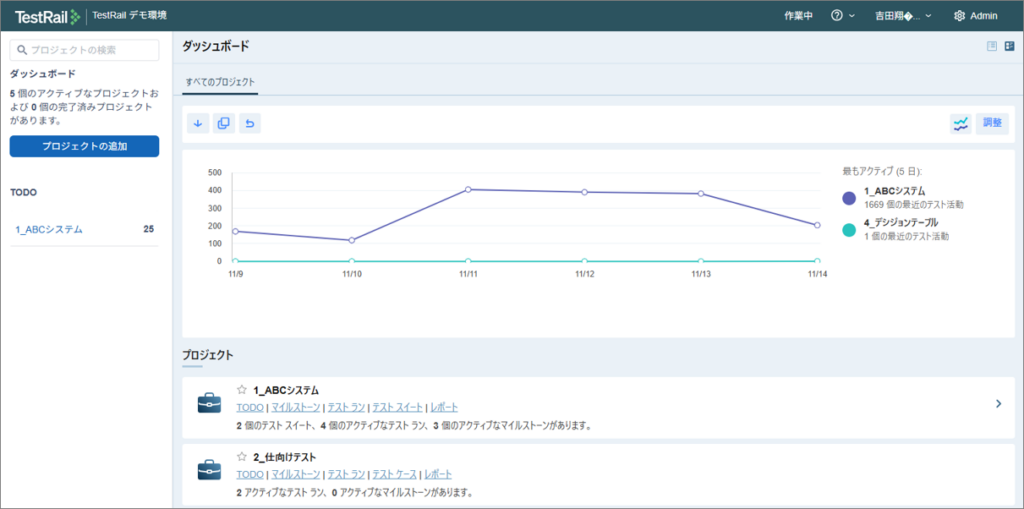Switch to the compact view icon in header
This screenshot has height=509, width=1024.
pyautogui.click(x=992, y=46)
